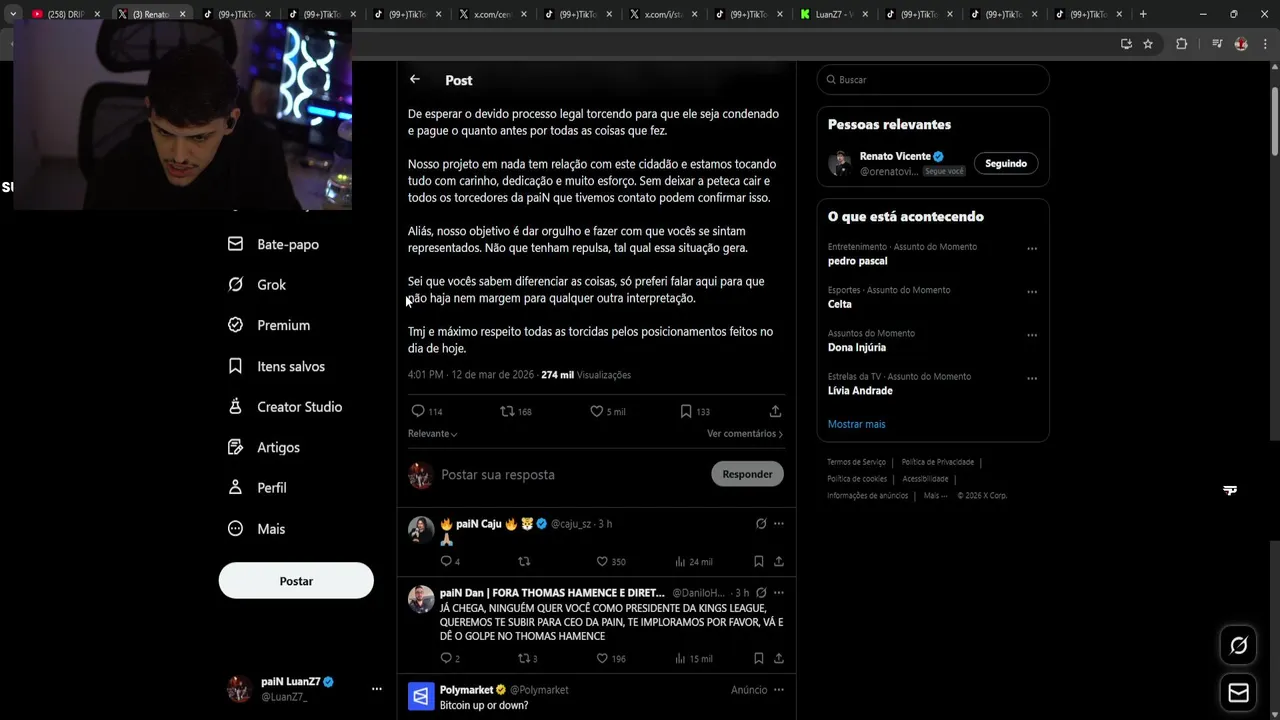Switch to the DRIP YouTube browser tab
The width and height of the screenshot is (1280, 720).
tap(66, 14)
